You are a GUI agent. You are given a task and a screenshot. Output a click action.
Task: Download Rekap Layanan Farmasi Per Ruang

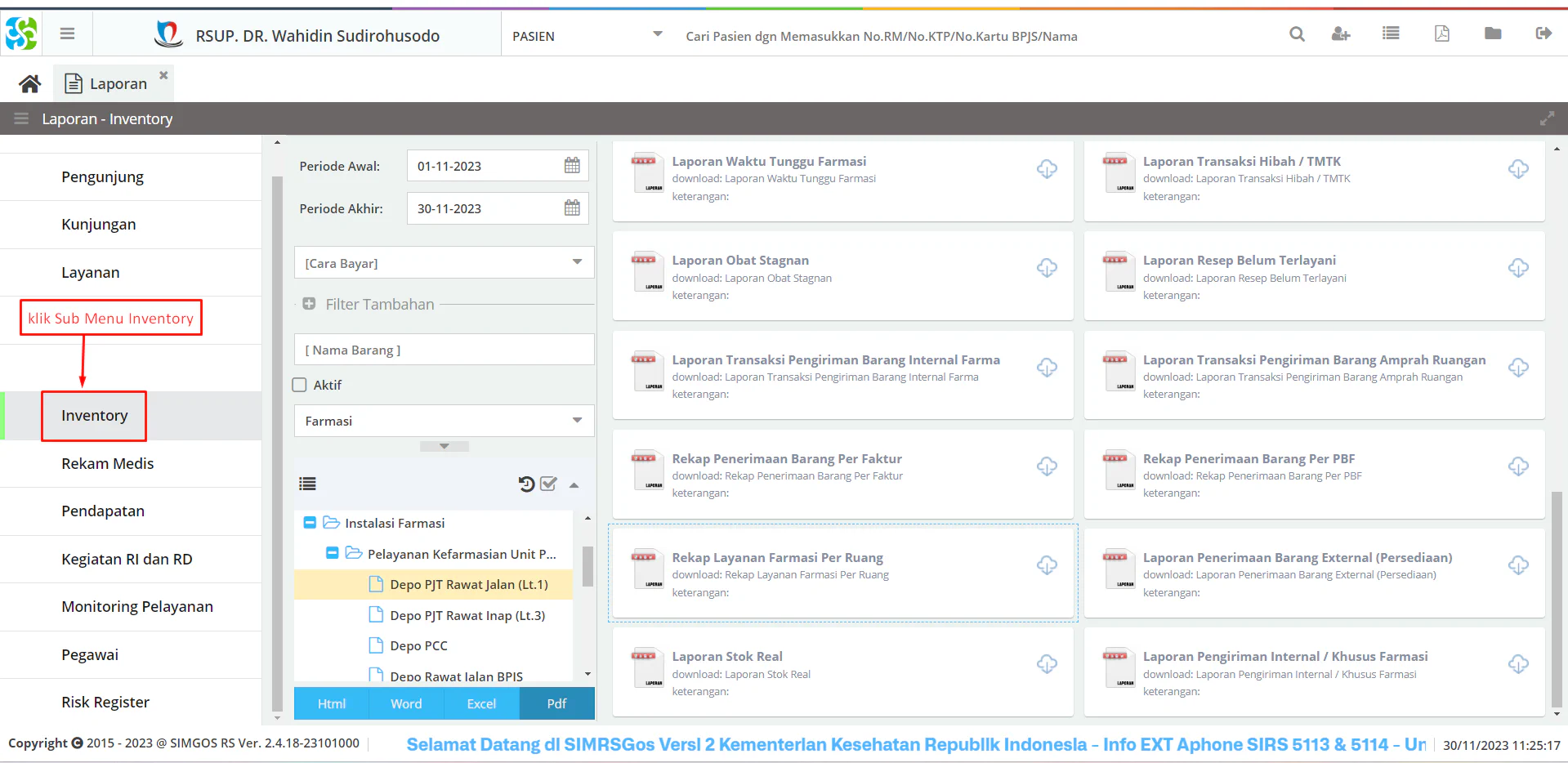[x=1047, y=565]
